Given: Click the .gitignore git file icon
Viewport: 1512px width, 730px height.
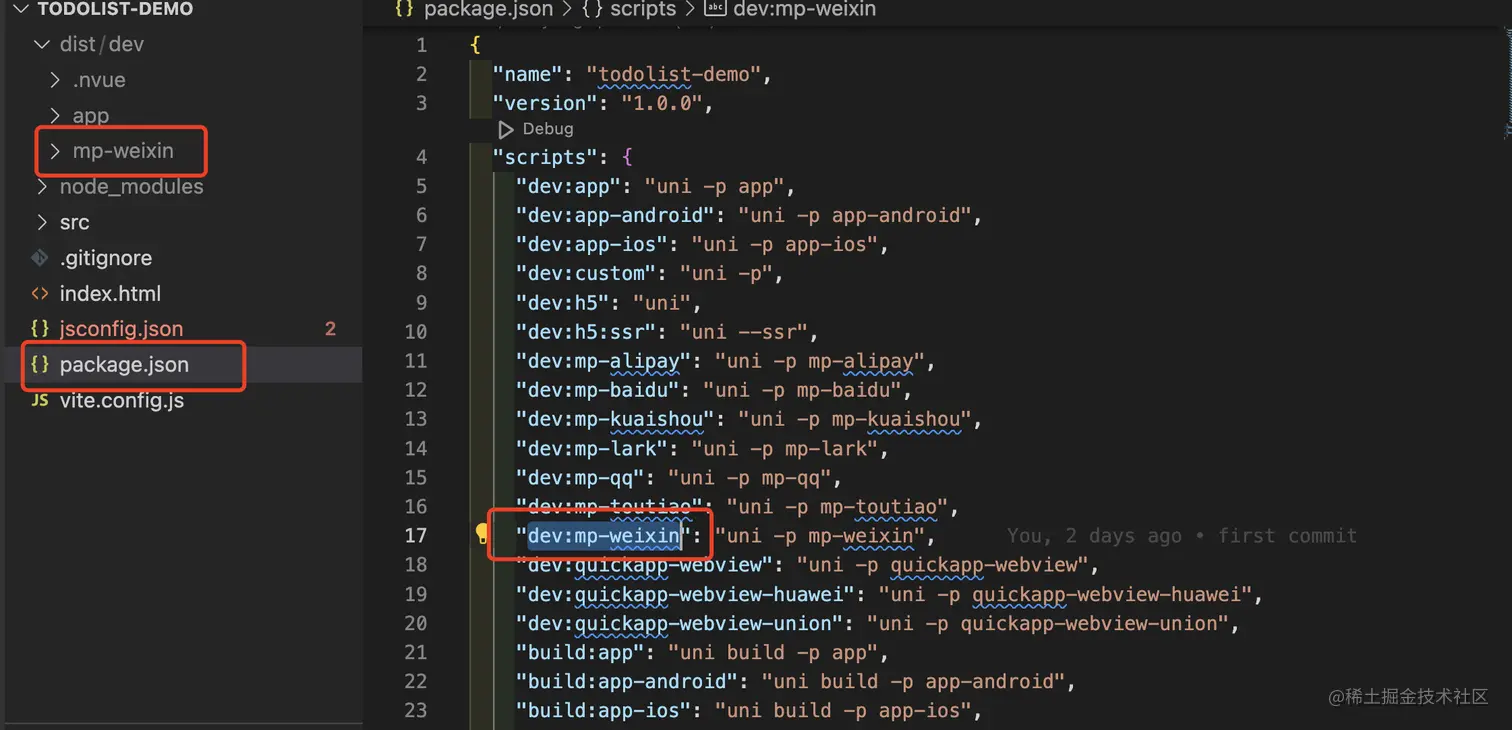Looking at the screenshot, I should click(x=40, y=258).
